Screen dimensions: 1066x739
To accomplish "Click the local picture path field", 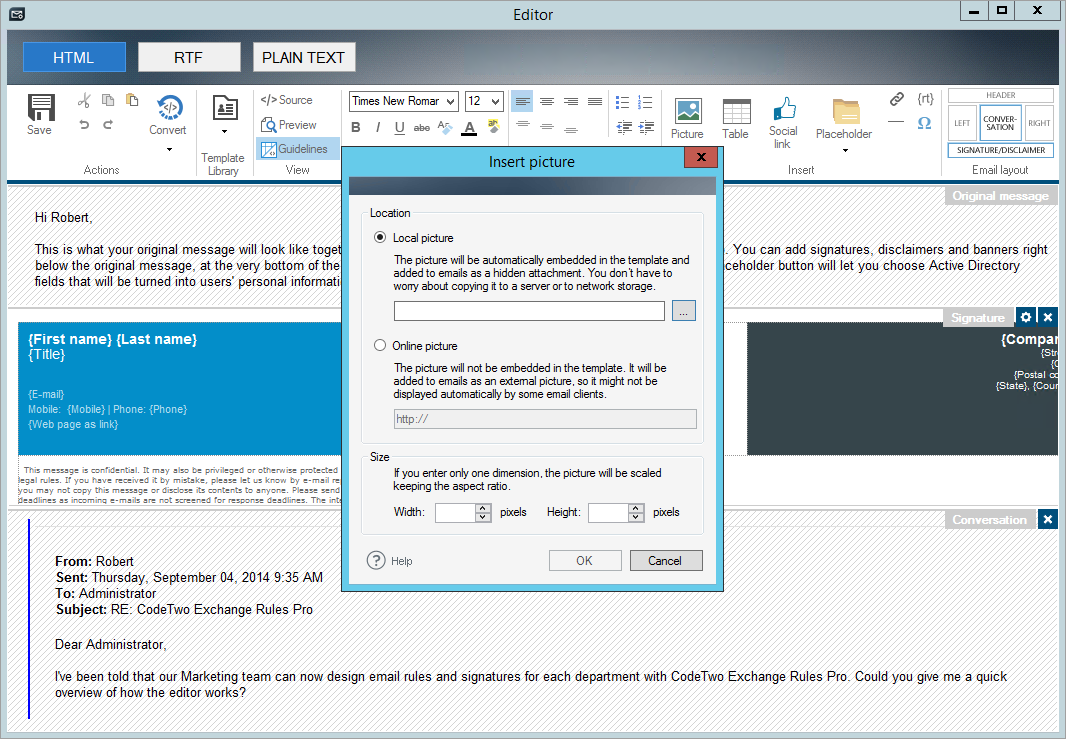I will [x=529, y=311].
